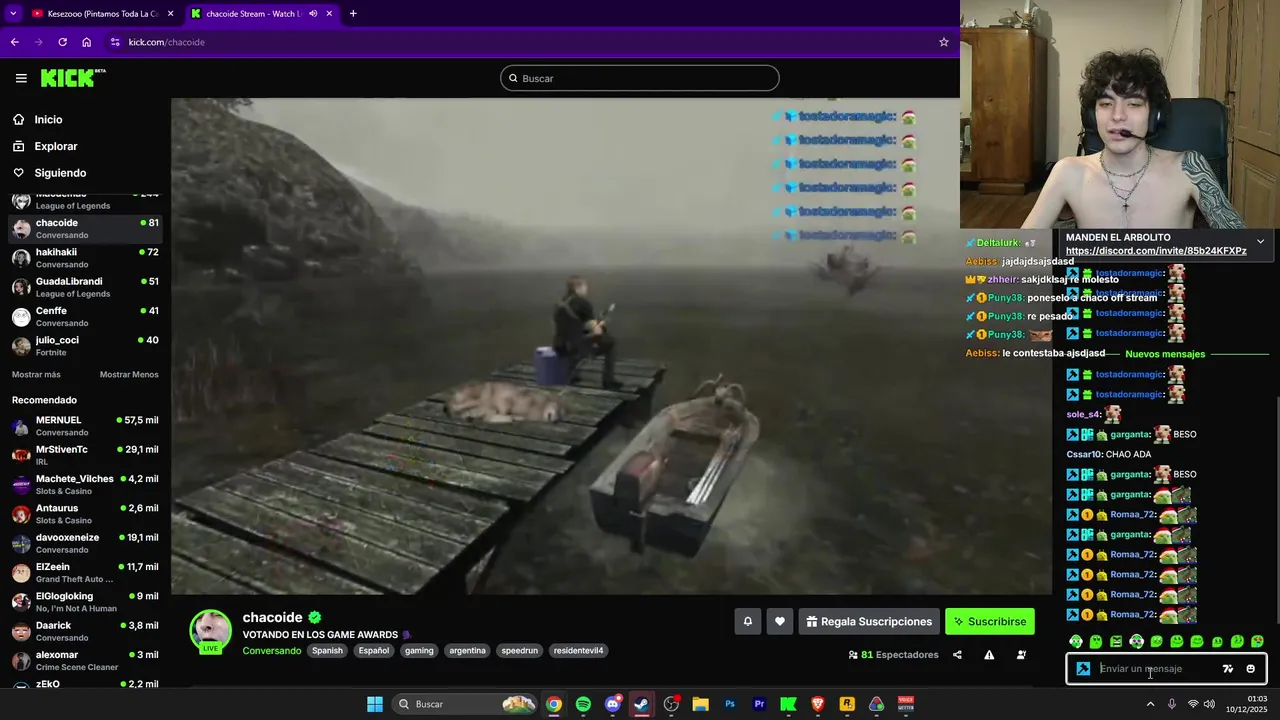Screen dimensions: 1280x720
Task: Open Antaurus recommended channel
Action: [85, 514]
